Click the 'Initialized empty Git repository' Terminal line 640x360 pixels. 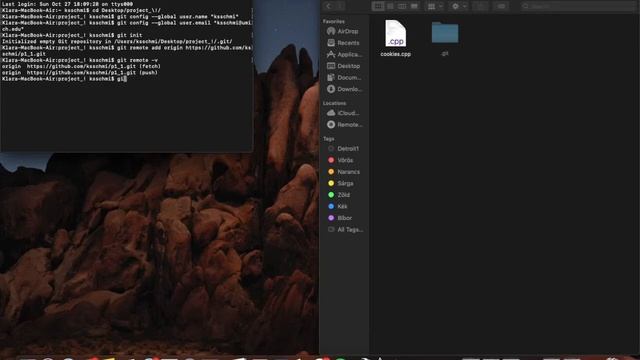[x=117, y=41]
